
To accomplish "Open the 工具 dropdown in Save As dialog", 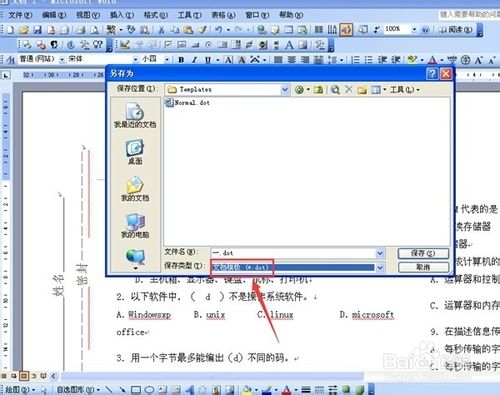I will tap(404, 89).
